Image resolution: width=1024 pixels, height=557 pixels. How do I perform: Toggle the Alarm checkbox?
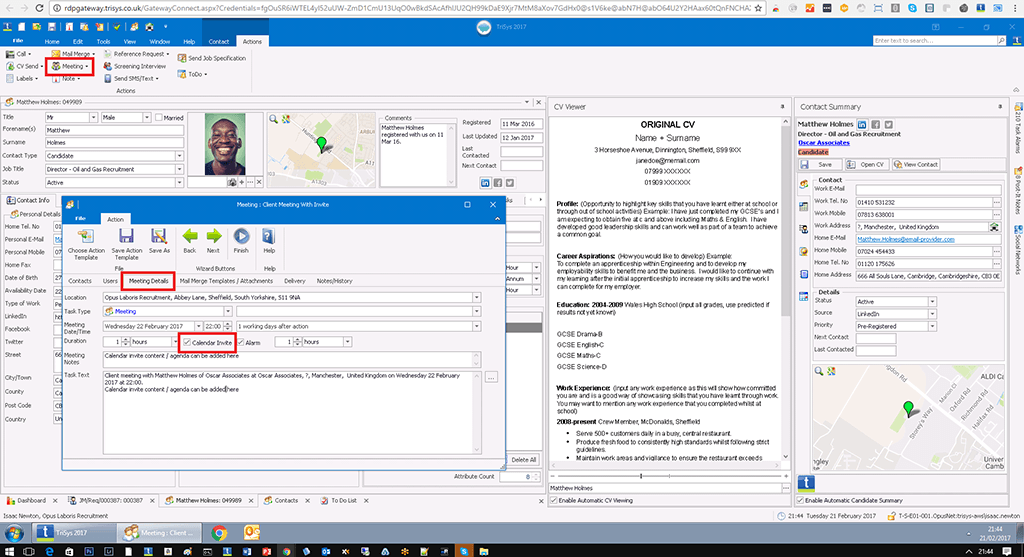tap(241, 342)
